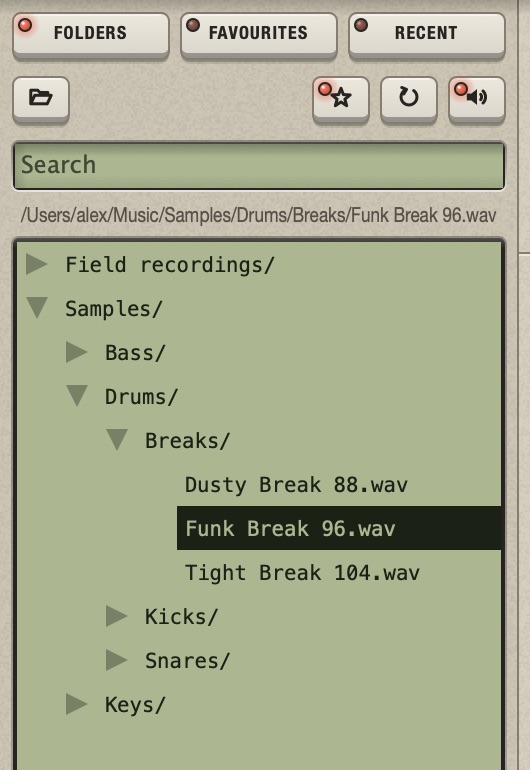The width and height of the screenshot is (530, 770).
Task: Expand the Keys folder arrow
Action: click(77, 704)
